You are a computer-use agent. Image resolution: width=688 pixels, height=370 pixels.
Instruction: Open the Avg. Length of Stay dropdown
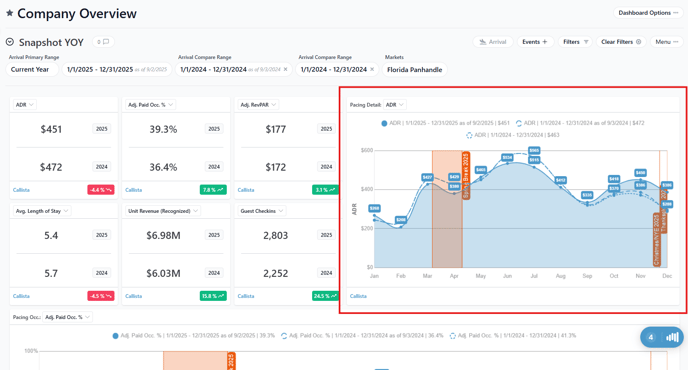[42, 211]
